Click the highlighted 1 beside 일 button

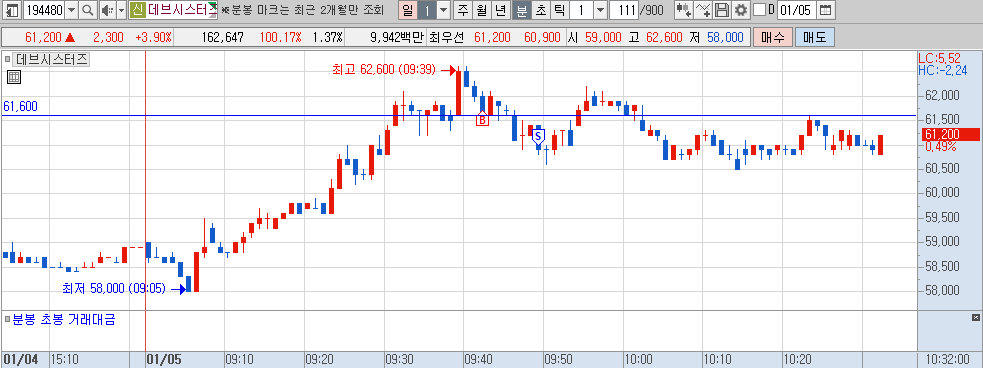(426, 10)
